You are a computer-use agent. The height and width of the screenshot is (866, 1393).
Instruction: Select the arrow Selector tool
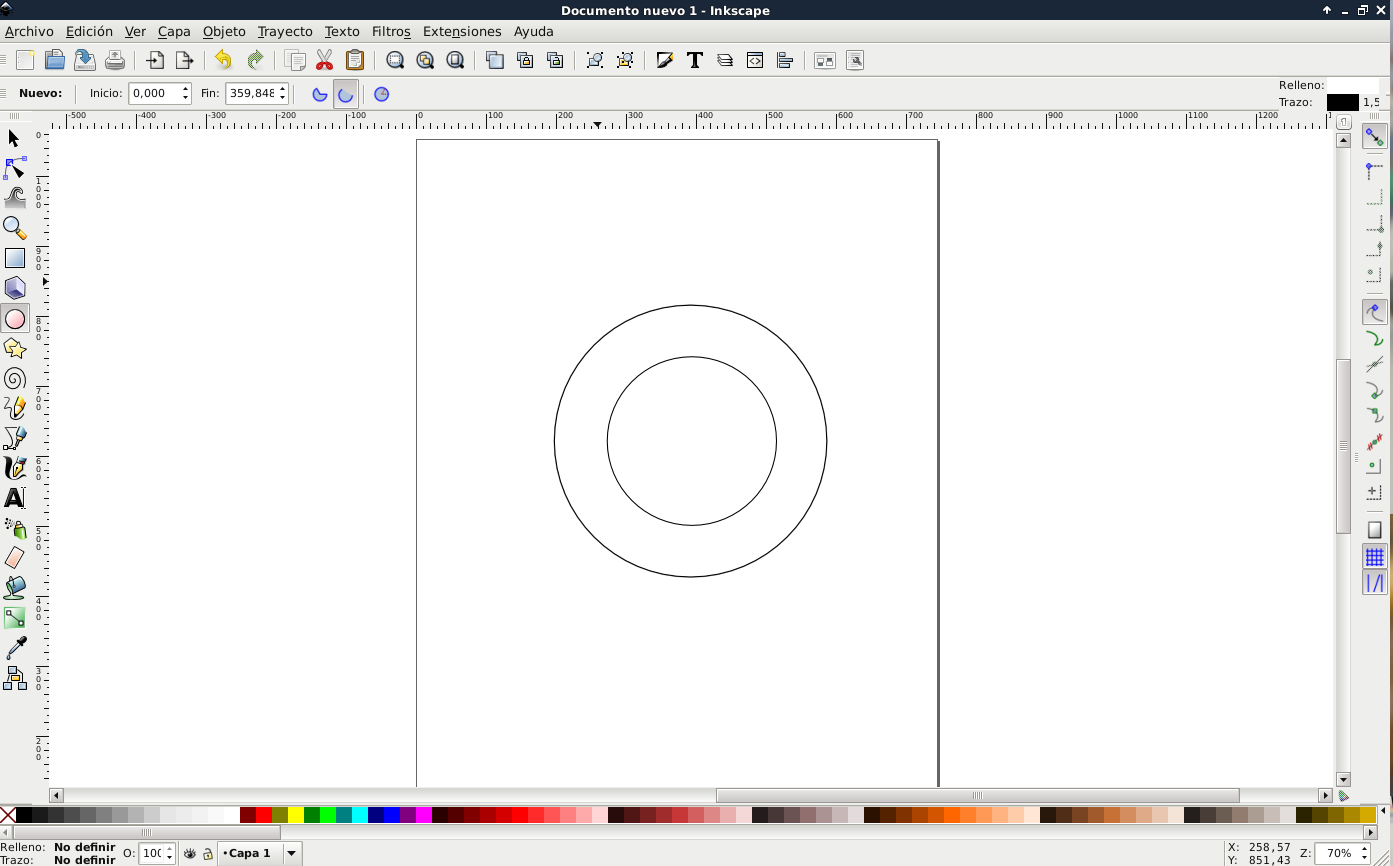(x=14, y=138)
